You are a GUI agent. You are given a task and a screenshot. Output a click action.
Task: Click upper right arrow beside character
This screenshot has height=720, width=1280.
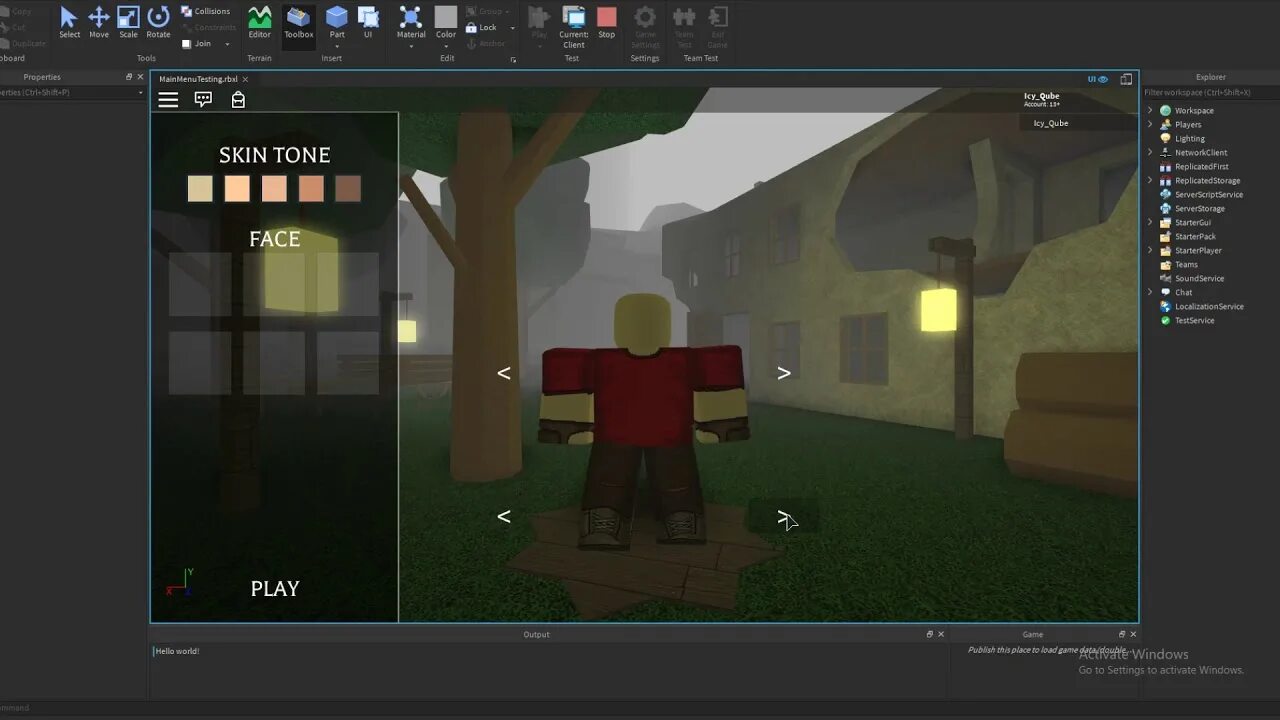(784, 373)
